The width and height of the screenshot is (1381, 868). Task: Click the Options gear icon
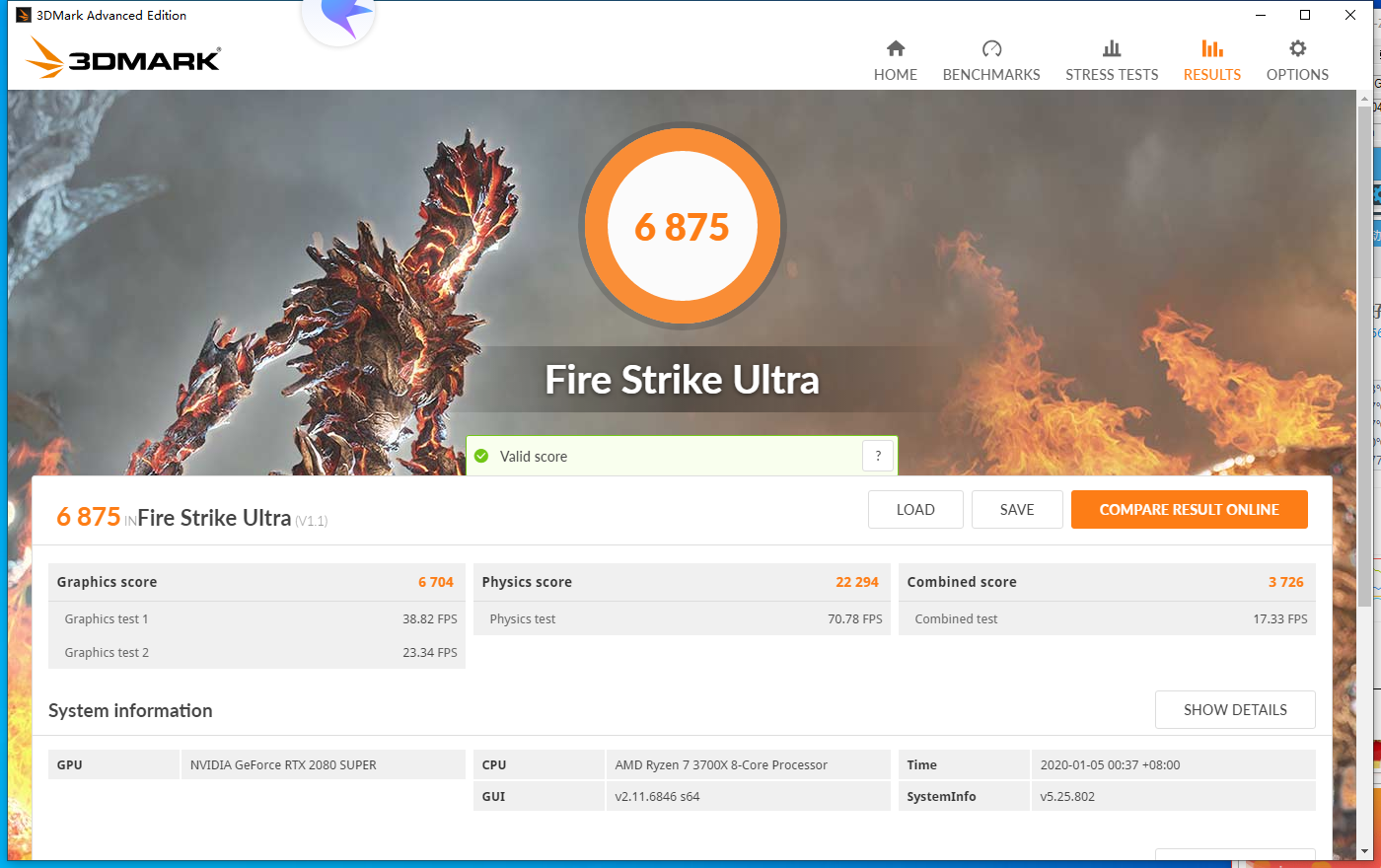click(x=1297, y=48)
